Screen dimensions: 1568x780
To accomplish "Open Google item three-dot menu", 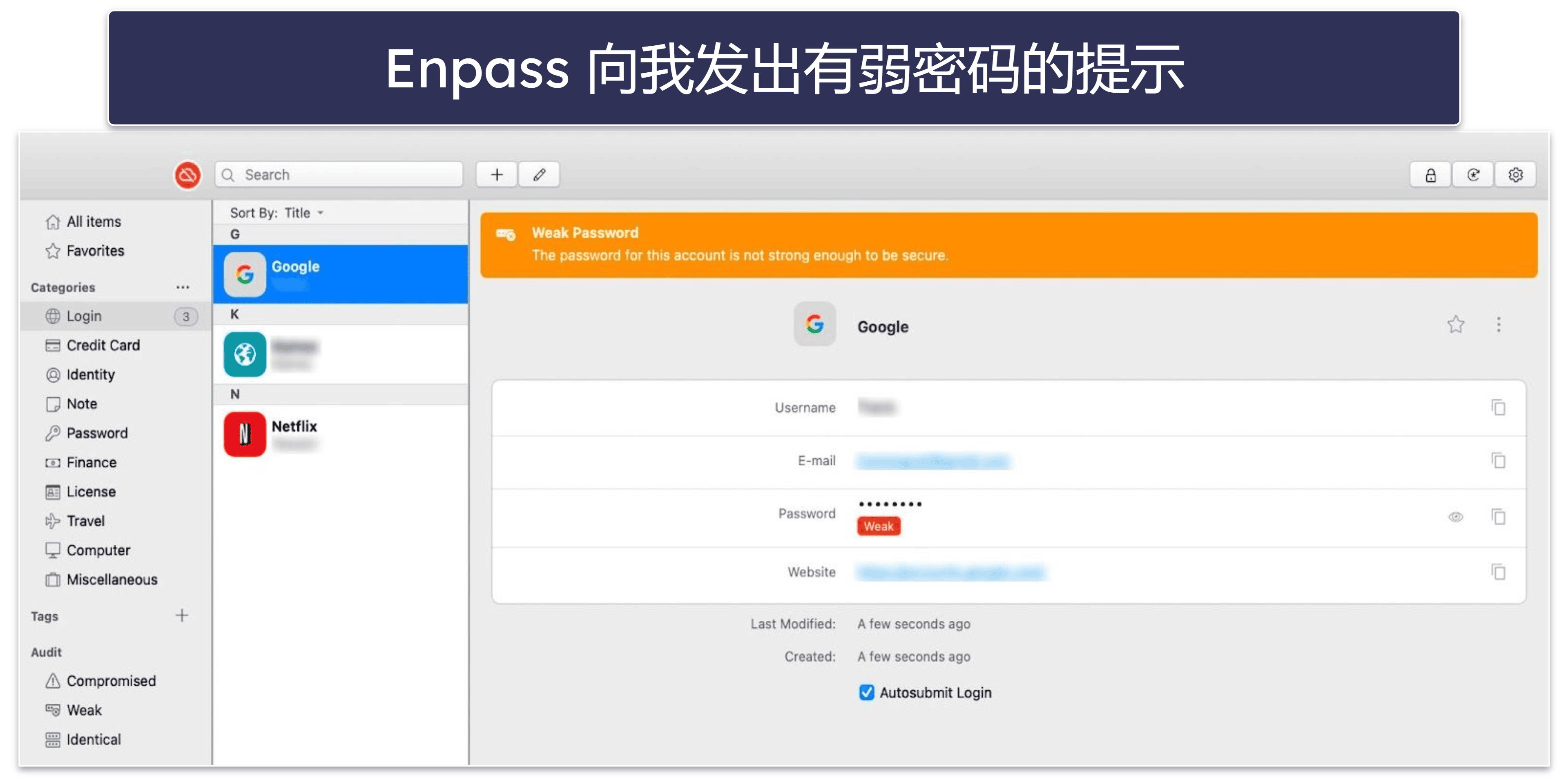I will pyautogui.click(x=1499, y=325).
